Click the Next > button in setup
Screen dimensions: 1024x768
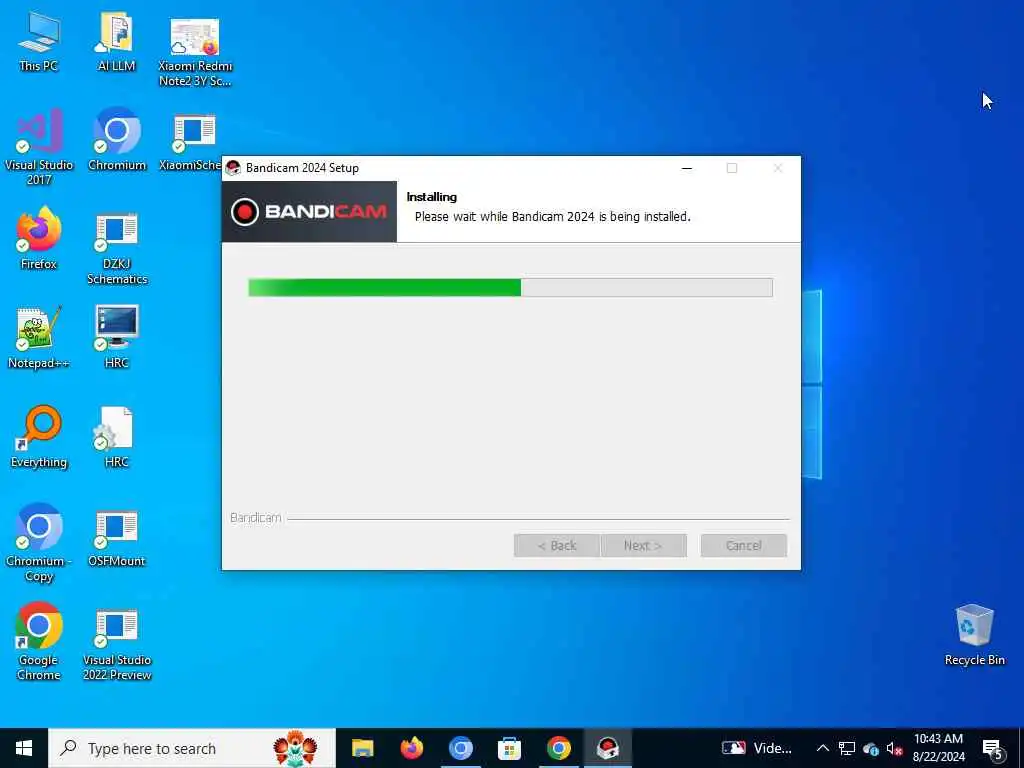click(643, 545)
